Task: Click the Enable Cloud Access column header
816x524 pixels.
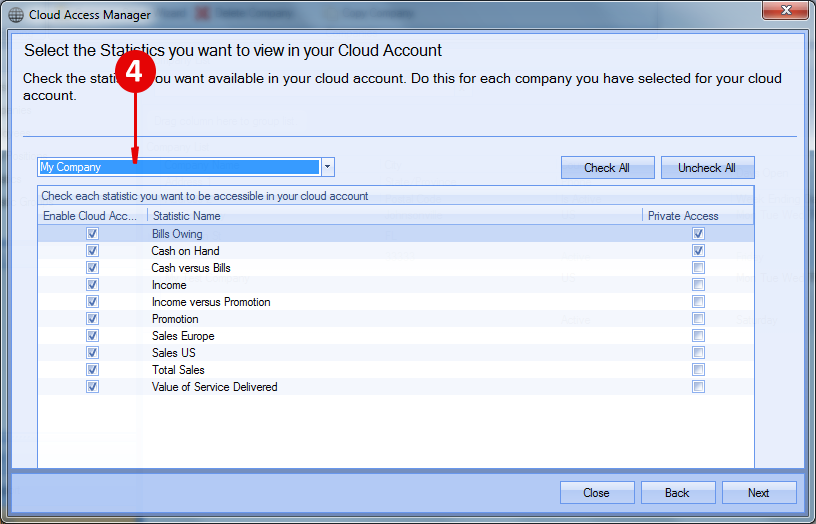Action: point(93,215)
